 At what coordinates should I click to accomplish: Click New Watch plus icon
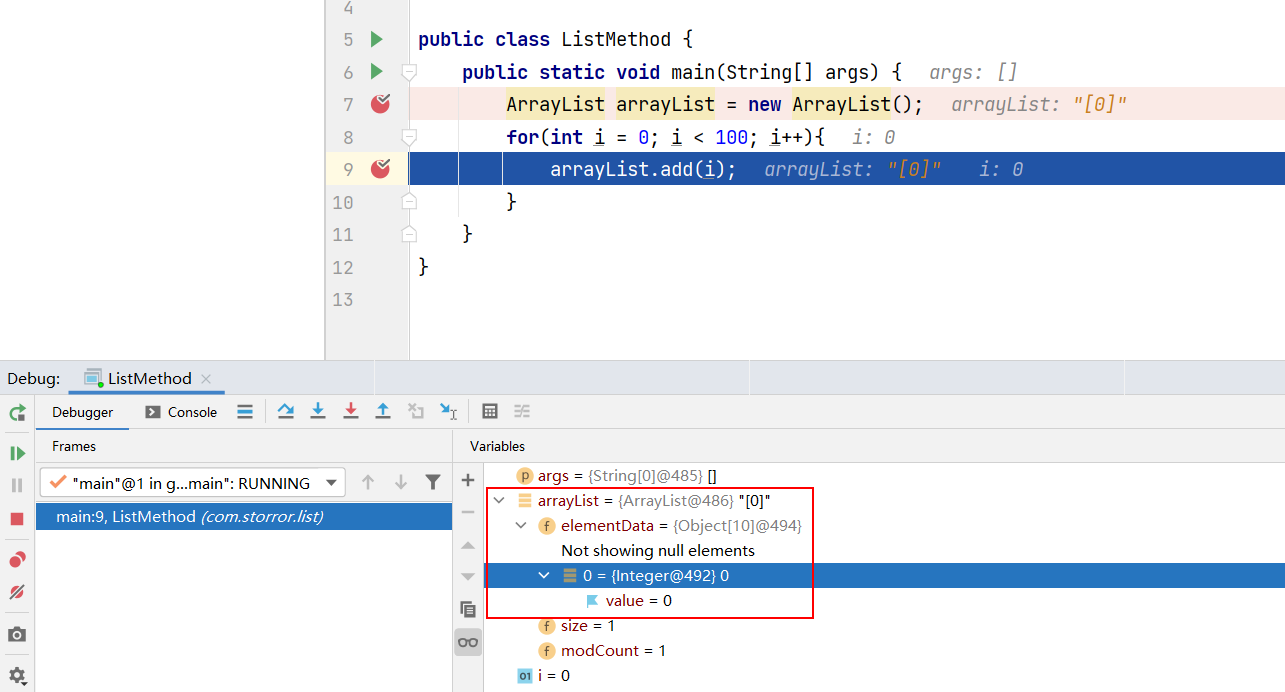click(468, 481)
